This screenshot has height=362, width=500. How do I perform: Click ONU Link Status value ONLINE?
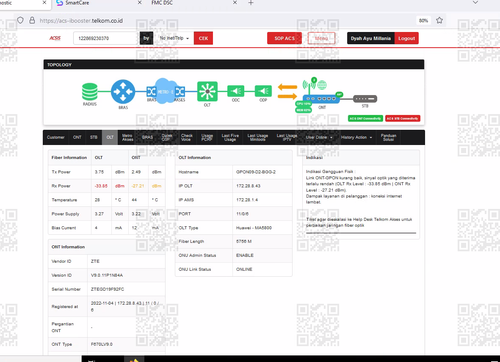[x=244, y=269]
